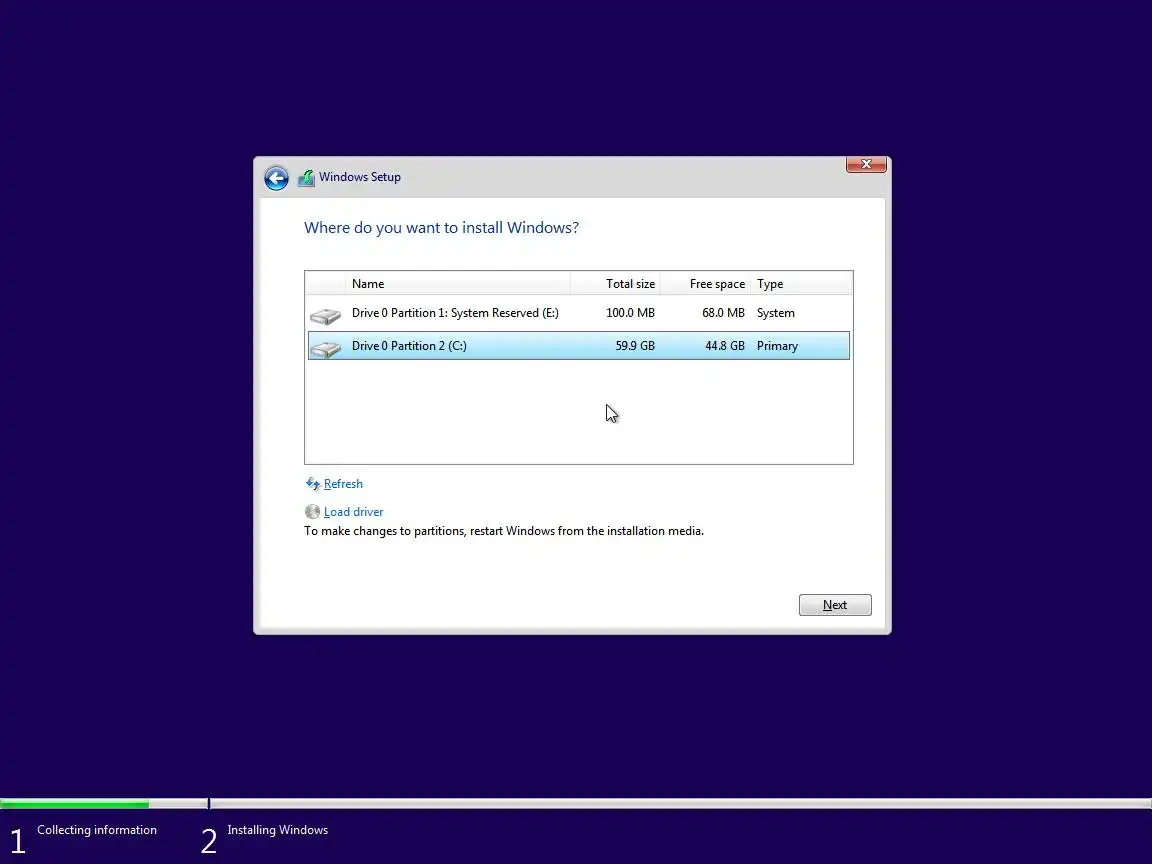Click the Load driver disc icon

(x=312, y=511)
